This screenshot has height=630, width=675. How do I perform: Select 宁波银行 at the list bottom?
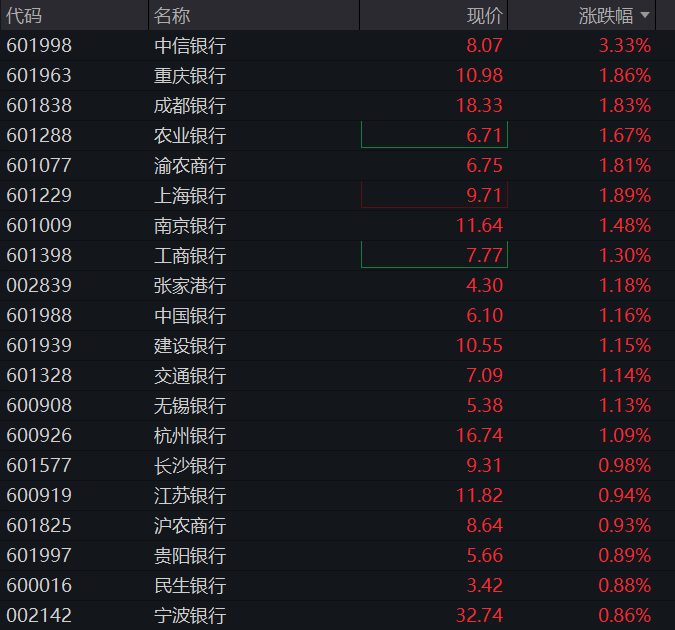click(190, 615)
